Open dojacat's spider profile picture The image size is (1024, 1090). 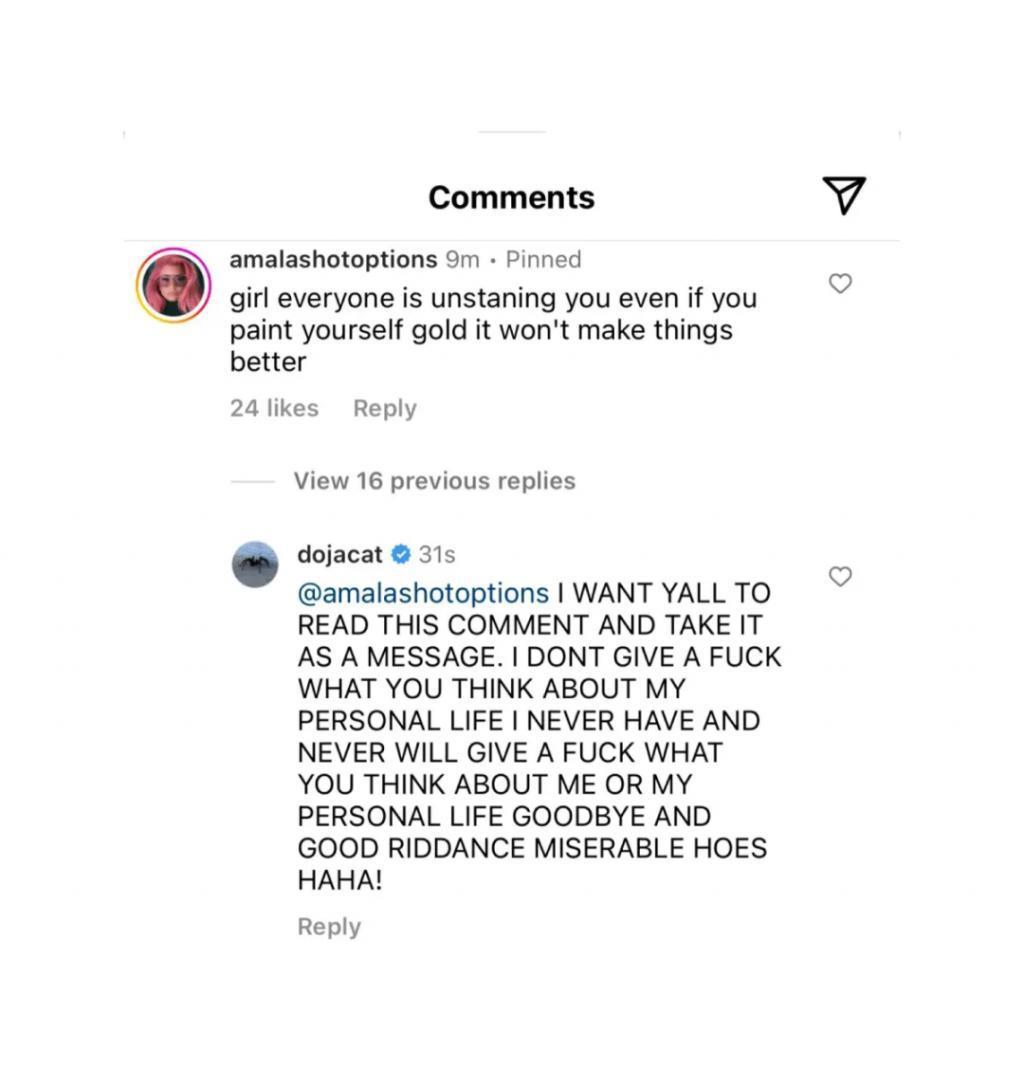click(x=255, y=564)
